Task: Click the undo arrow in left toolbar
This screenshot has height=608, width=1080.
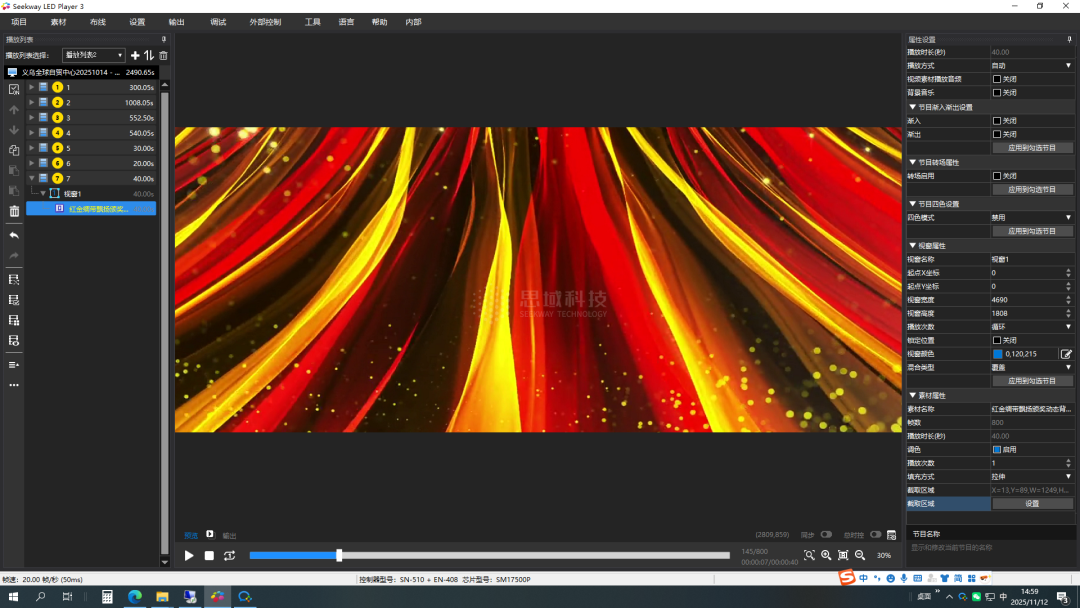Action: pos(14,235)
